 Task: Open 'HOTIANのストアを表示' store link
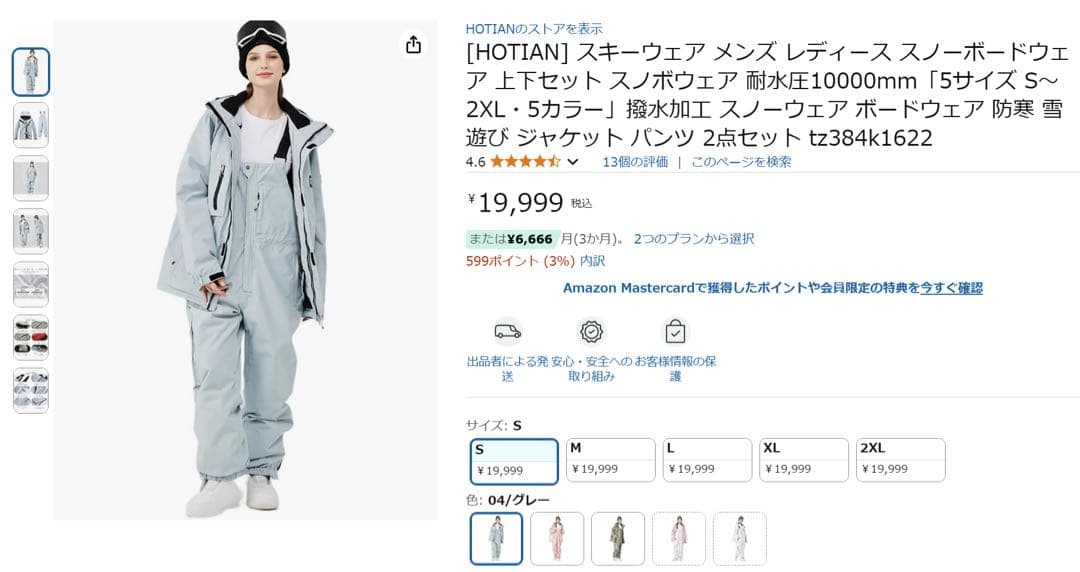tap(534, 29)
